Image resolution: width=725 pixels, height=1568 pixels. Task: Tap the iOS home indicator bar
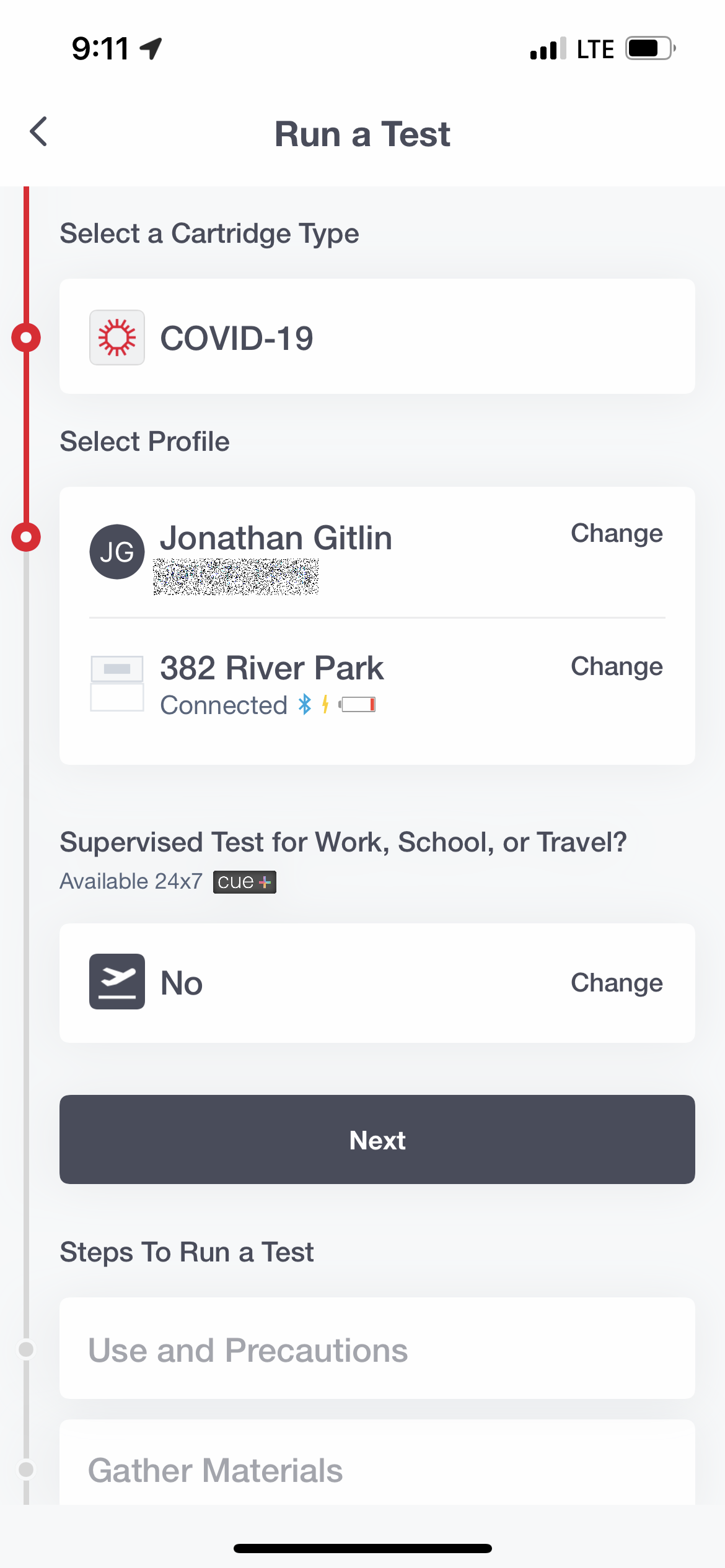click(x=362, y=1548)
